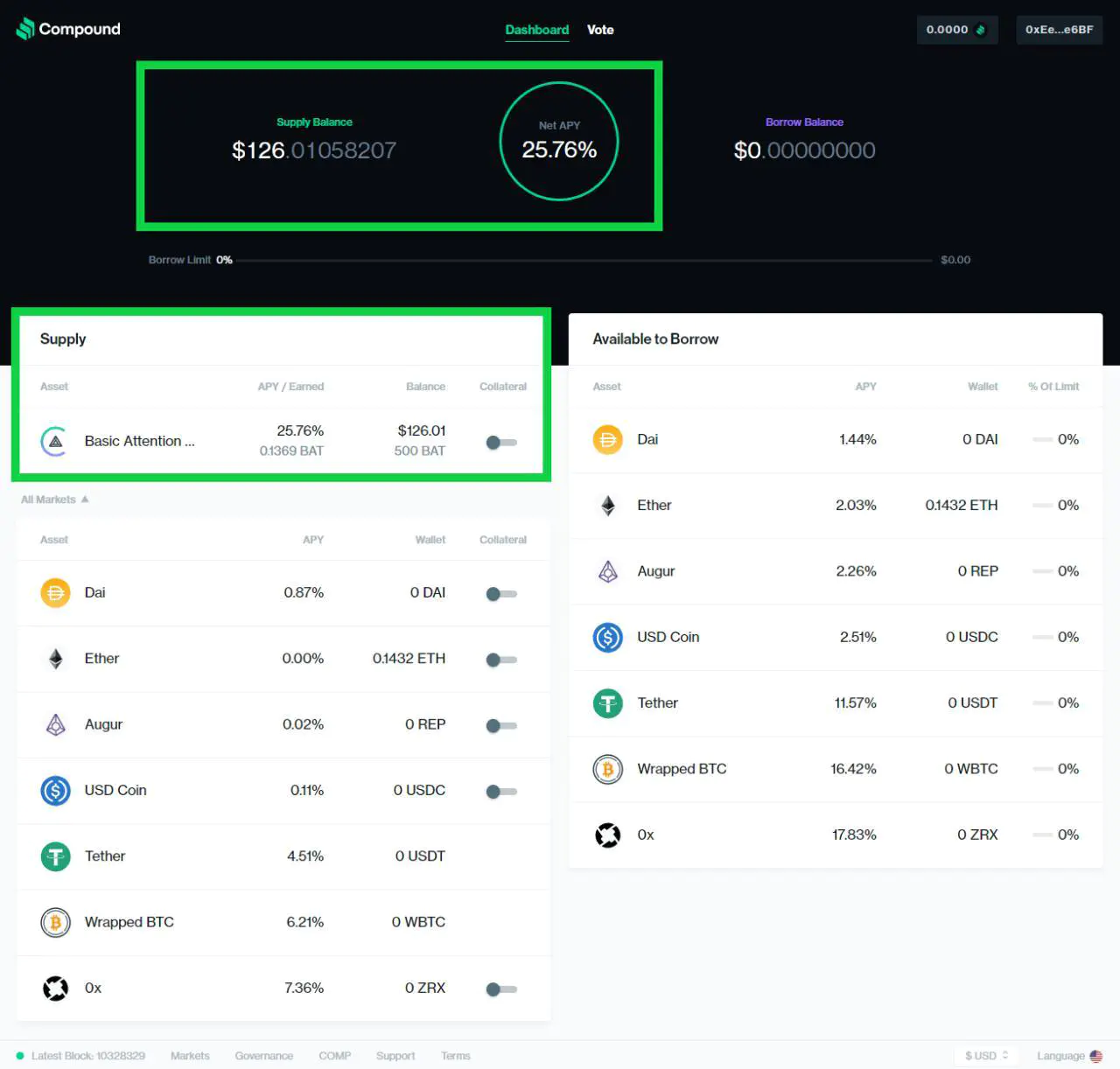Open the Markets footer link
Viewport: 1120px width, 1069px height.
190,1056
